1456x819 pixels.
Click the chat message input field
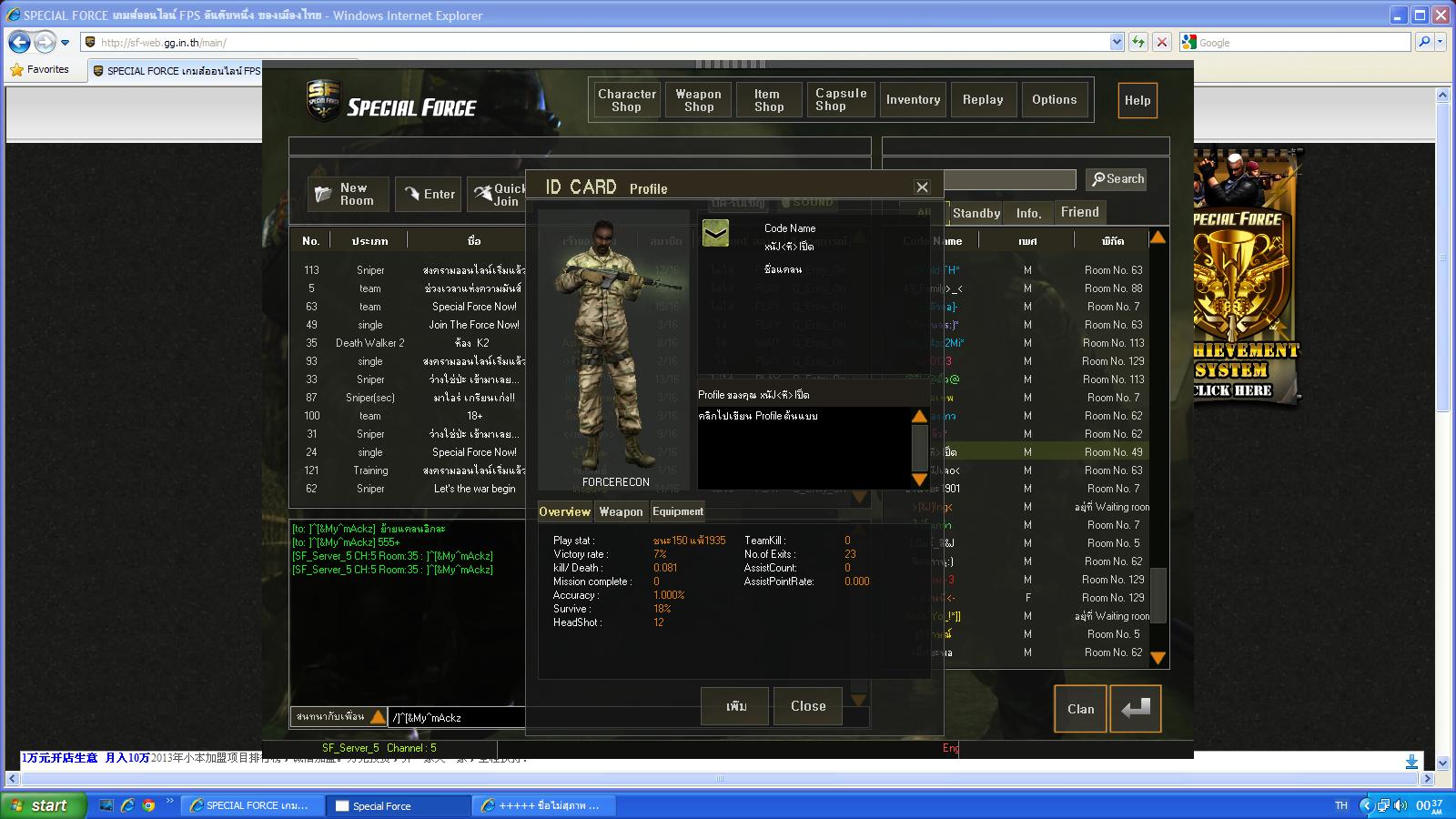click(456, 718)
